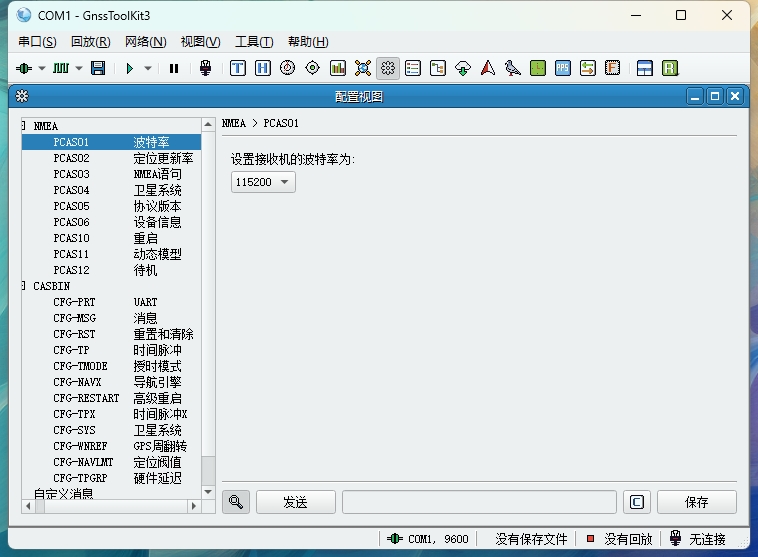
Task: Collapse the CASBIN tree node
Action: [23, 286]
